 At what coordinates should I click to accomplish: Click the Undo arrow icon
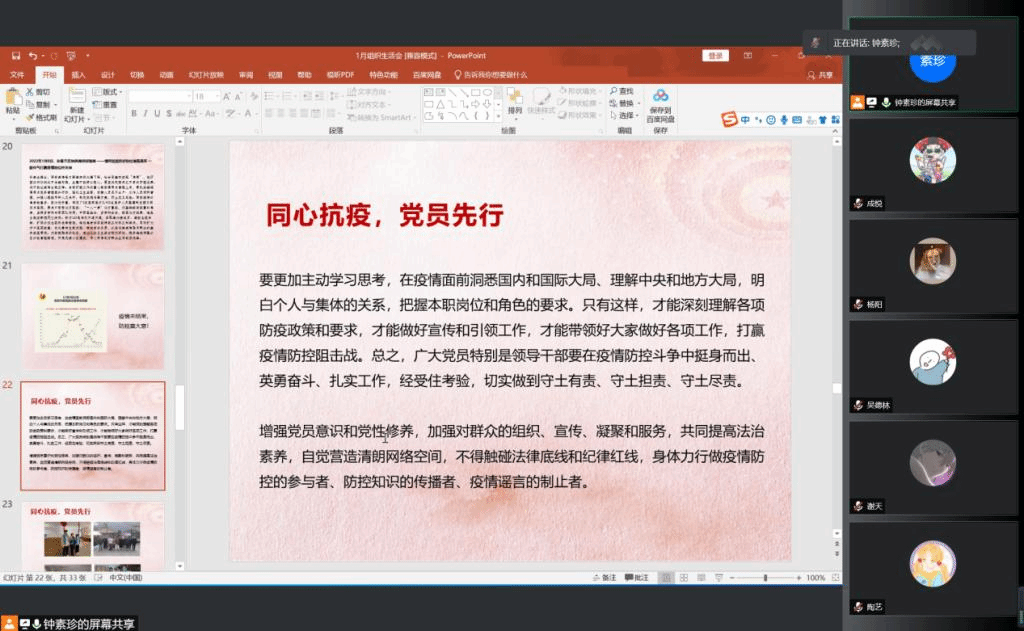coord(33,56)
